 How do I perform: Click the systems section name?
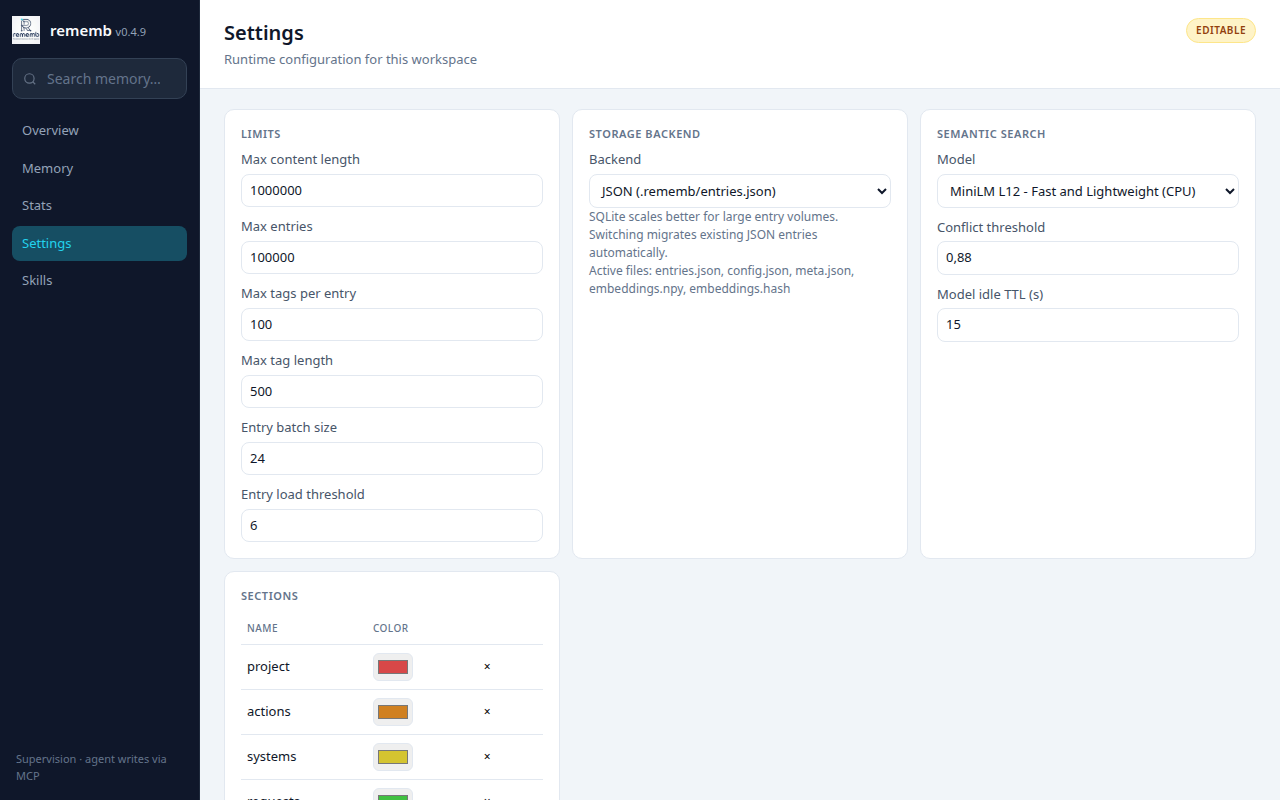(x=272, y=756)
